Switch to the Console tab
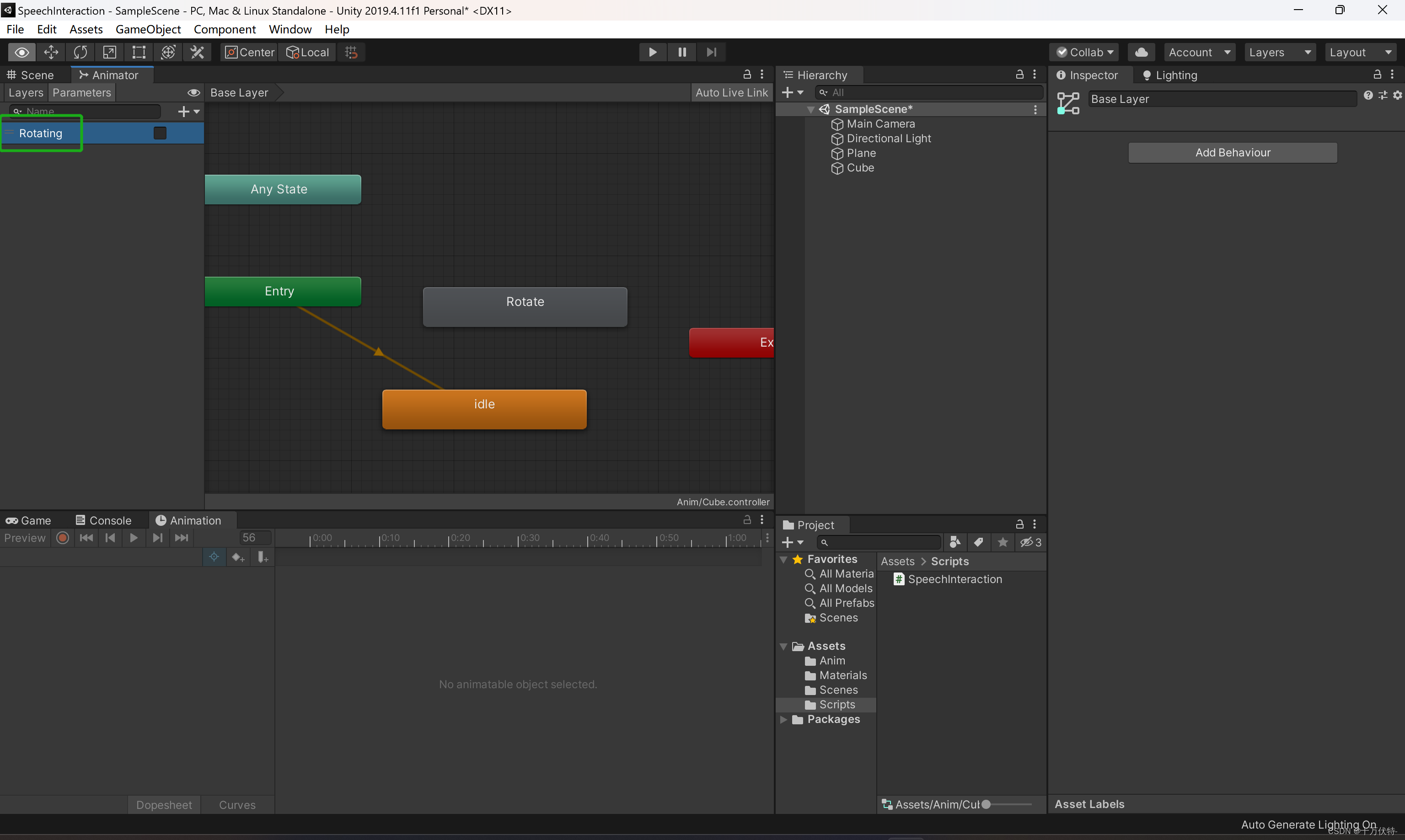Viewport: 1405px width, 840px height. (x=104, y=520)
